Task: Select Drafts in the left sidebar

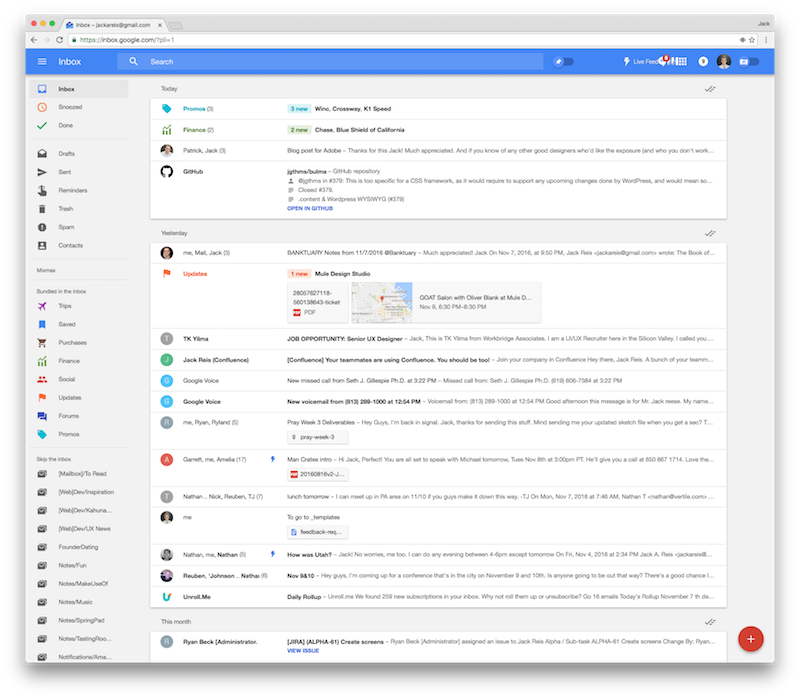Action: [x=66, y=153]
